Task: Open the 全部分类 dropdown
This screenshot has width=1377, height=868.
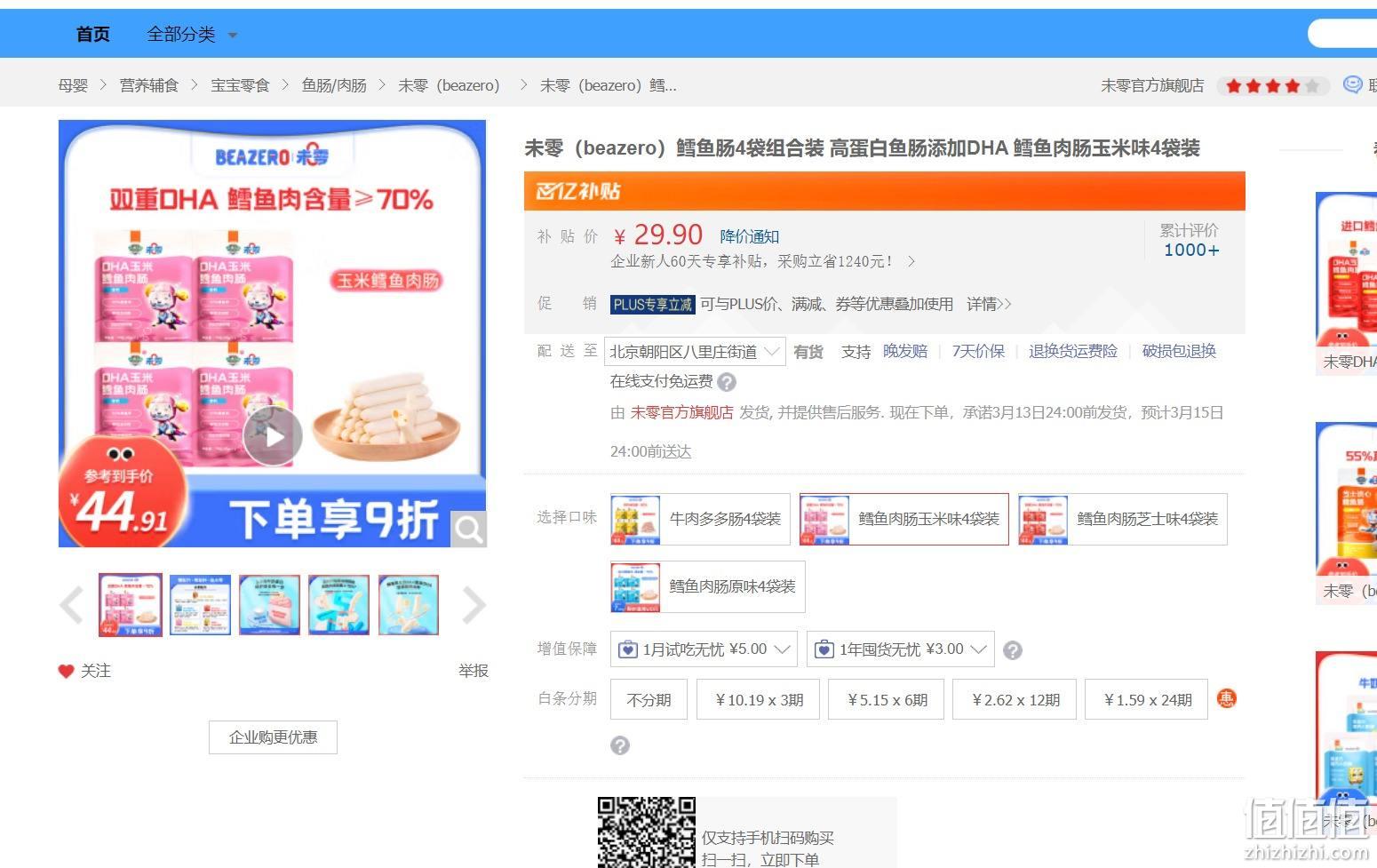Action: point(192,35)
